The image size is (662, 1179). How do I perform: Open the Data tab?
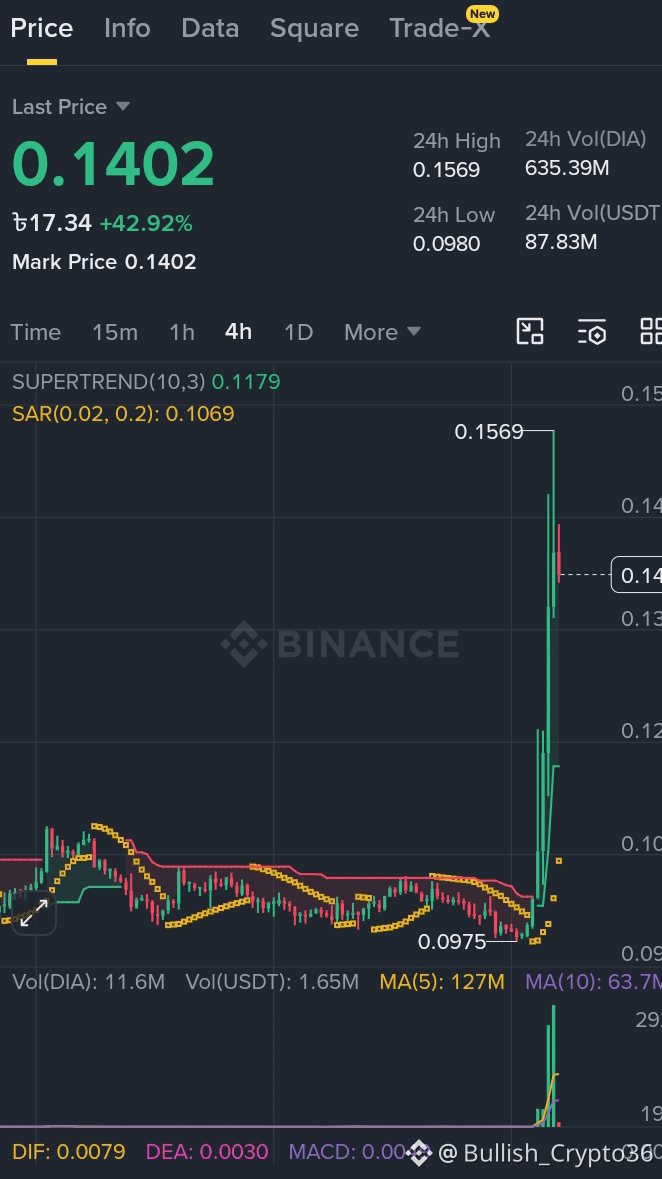210,29
